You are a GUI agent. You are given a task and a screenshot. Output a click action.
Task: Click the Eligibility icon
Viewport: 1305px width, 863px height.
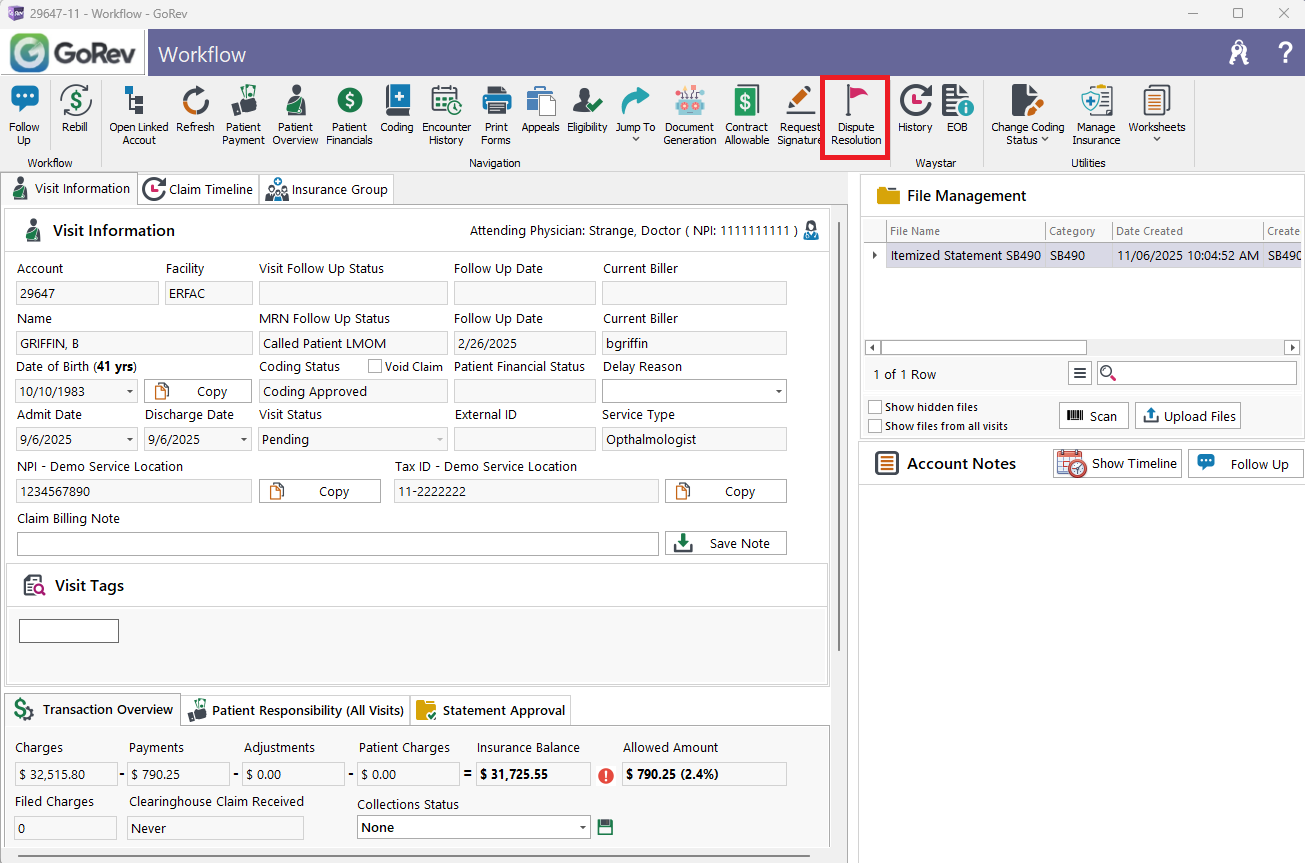point(587,109)
